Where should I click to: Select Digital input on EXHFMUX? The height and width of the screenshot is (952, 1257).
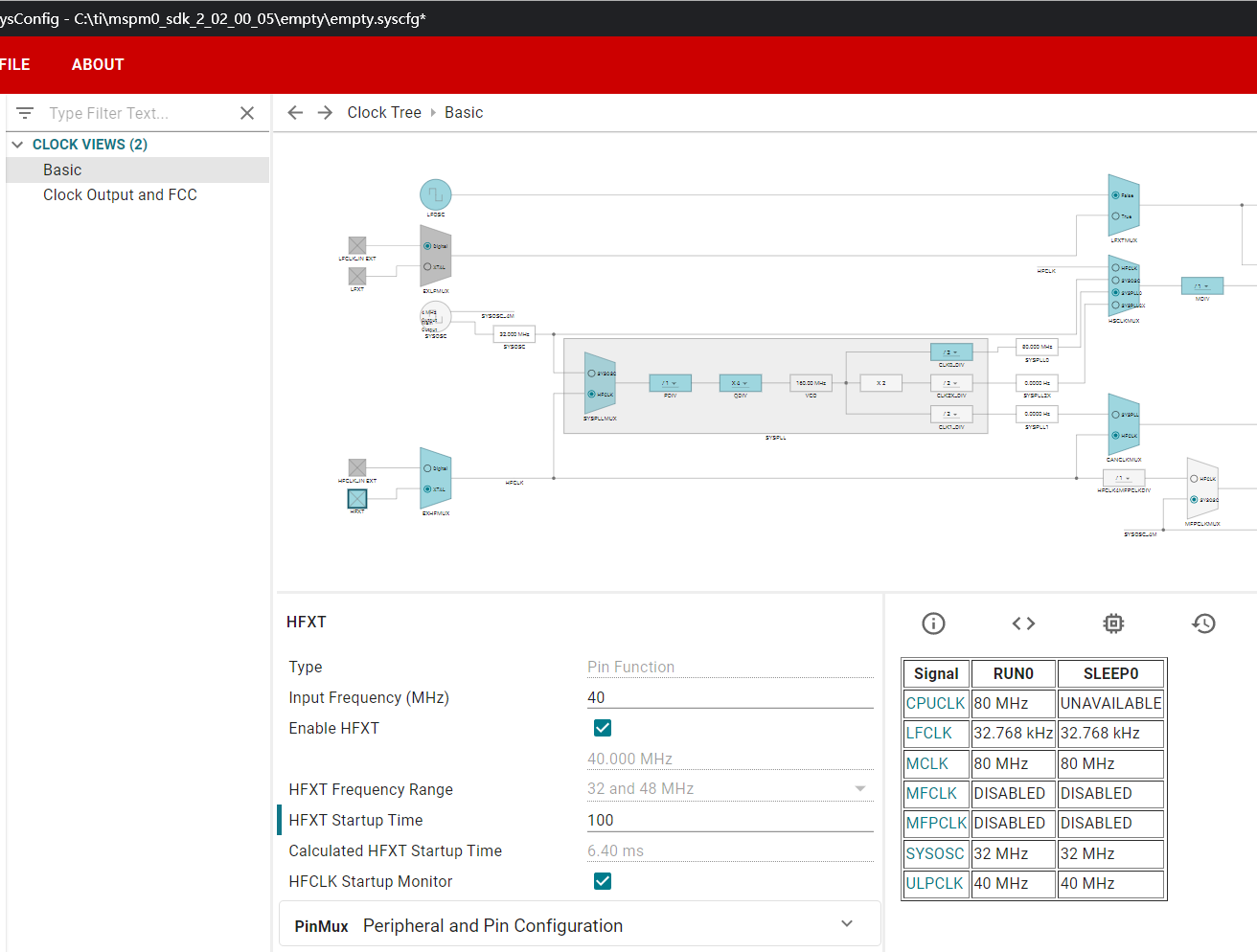[428, 468]
